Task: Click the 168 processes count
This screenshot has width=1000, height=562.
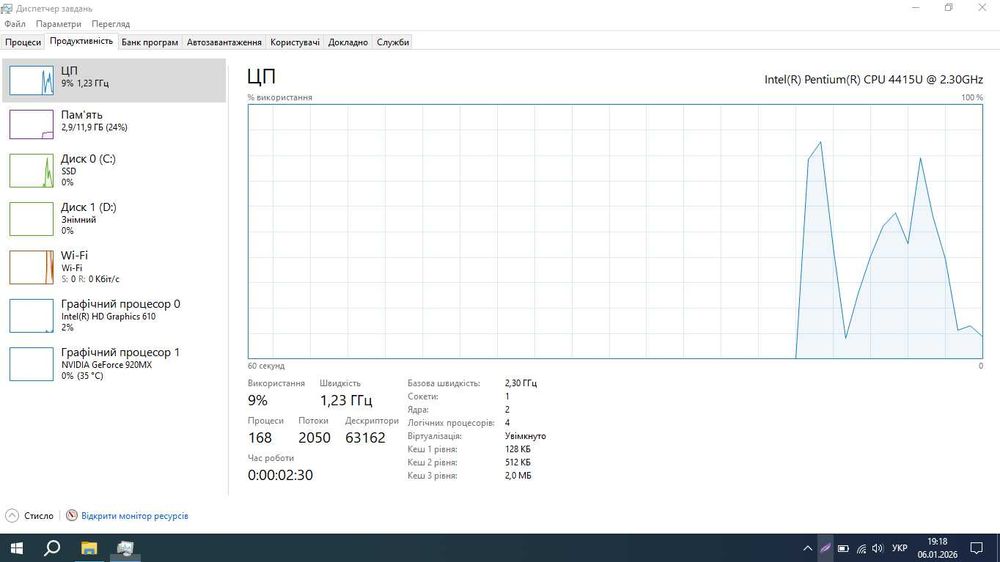Action: (x=260, y=438)
